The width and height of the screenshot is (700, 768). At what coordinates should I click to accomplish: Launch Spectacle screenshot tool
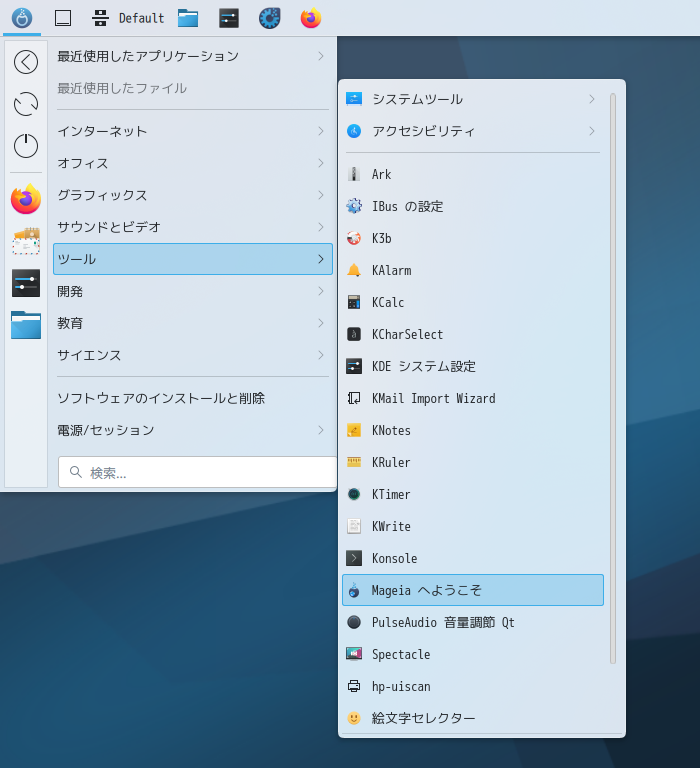coord(473,654)
